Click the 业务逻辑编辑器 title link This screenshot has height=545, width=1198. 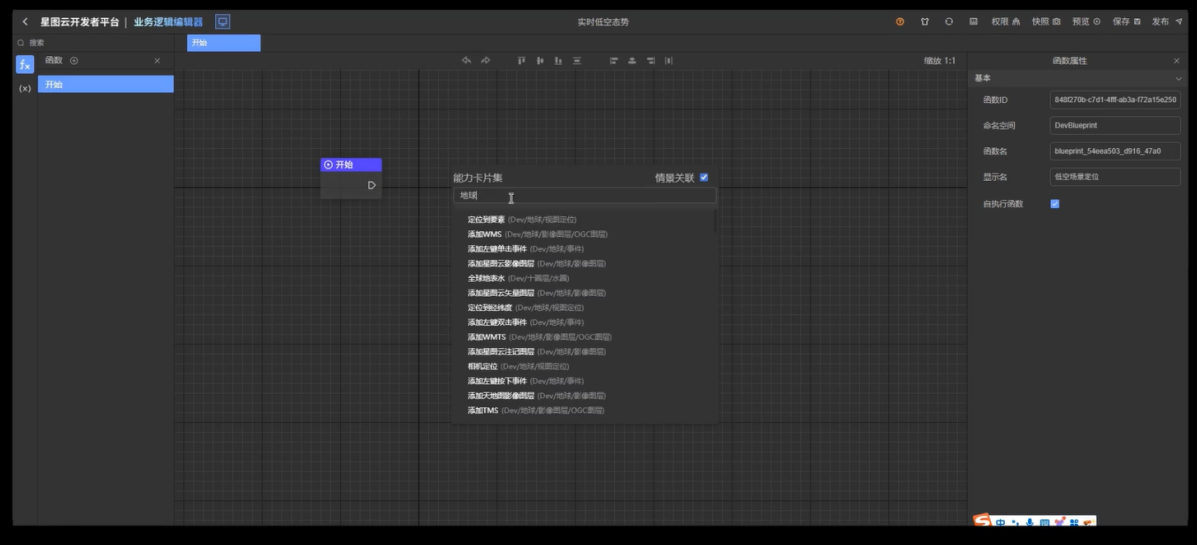pos(168,22)
